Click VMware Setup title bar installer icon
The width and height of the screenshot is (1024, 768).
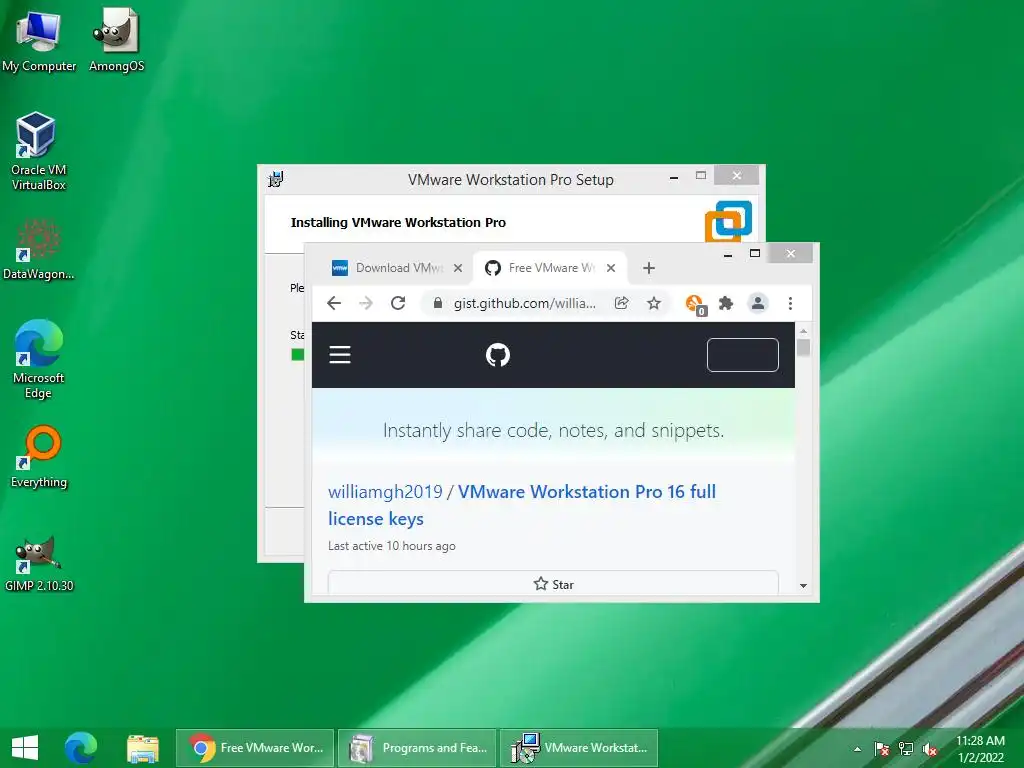point(276,179)
